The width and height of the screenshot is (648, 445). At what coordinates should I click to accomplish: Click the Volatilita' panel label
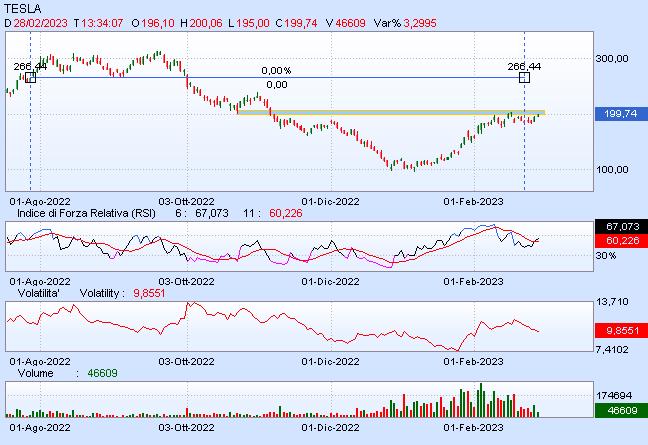[38, 293]
